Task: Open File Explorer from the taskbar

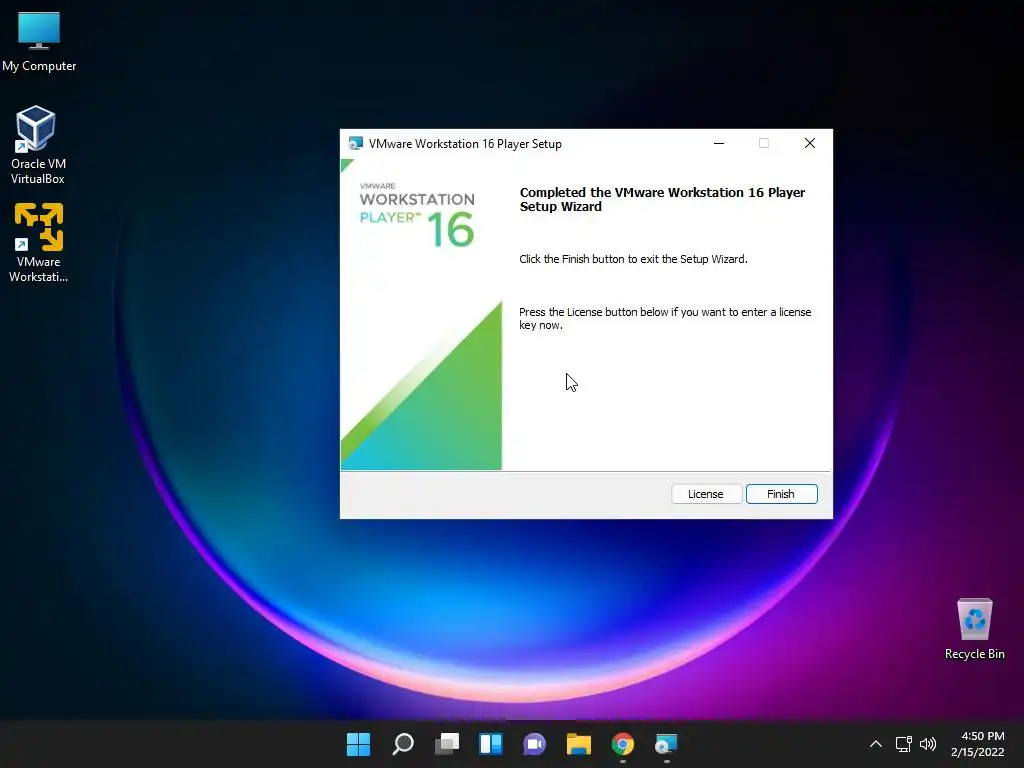Action: [x=579, y=744]
